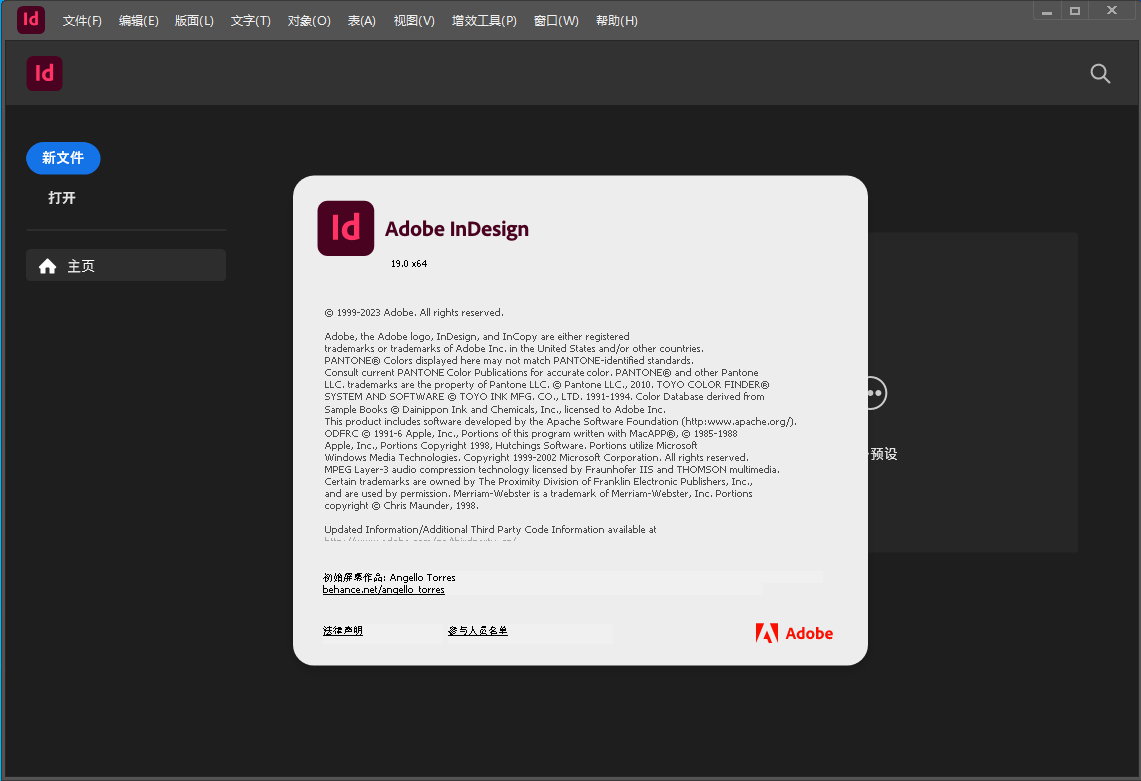Click the InDesign icon in the About dialog
Viewport: 1141px width, 781px height.
pyautogui.click(x=346, y=228)
